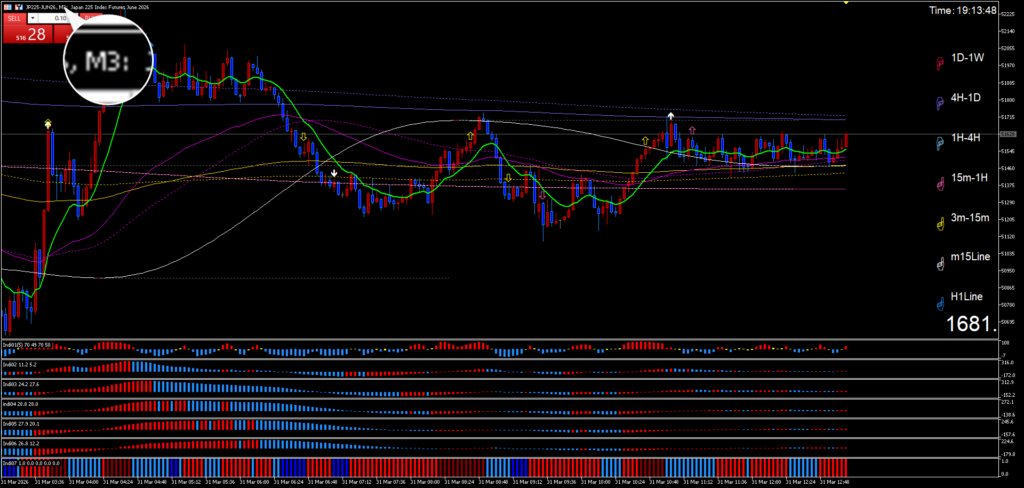The width and height of the screenshot is (1024, 488).
Task: Click the blue H1Line hand icon
Action: (939, 304)
